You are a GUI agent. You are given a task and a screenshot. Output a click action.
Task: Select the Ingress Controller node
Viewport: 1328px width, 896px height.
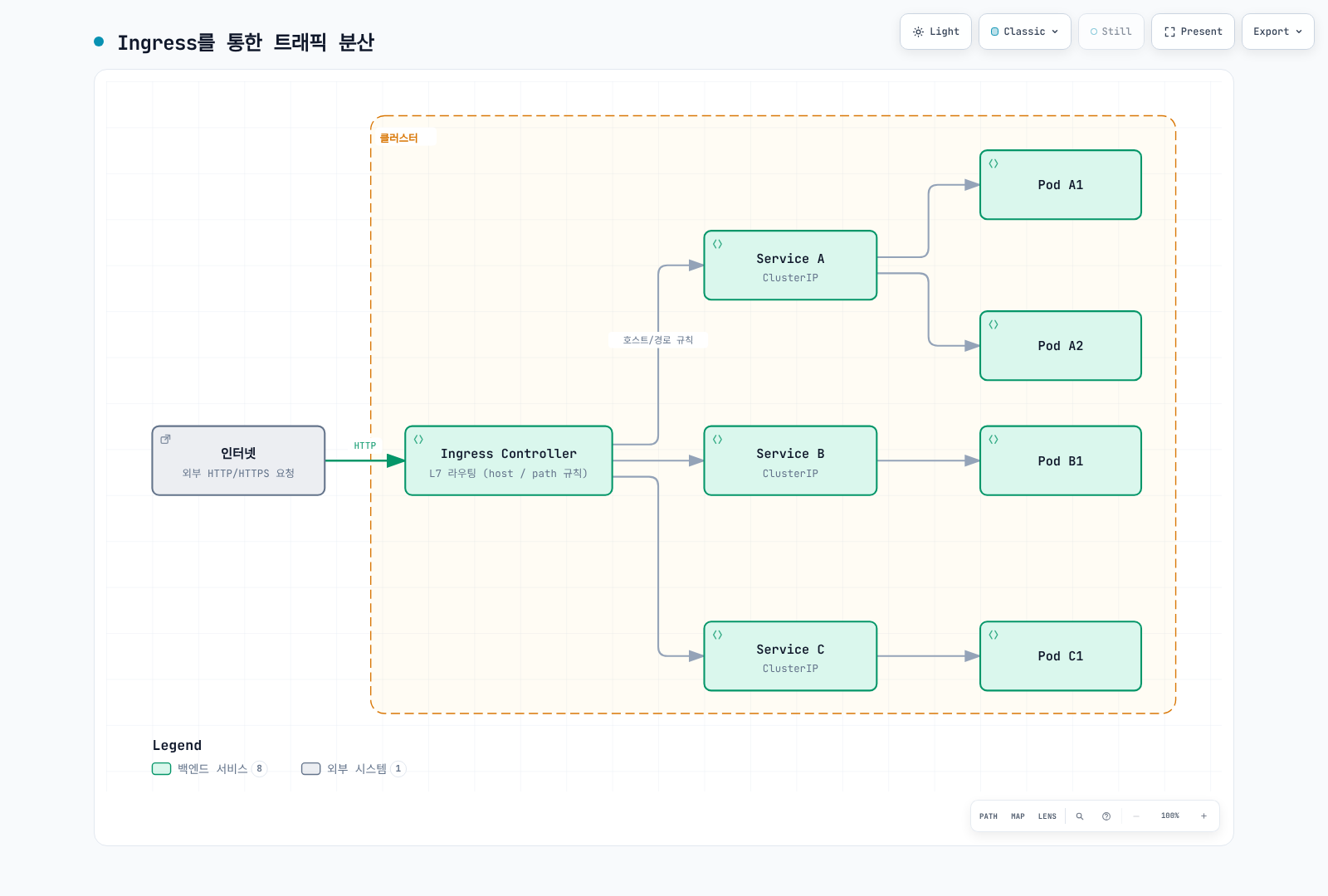coord(509,460)
